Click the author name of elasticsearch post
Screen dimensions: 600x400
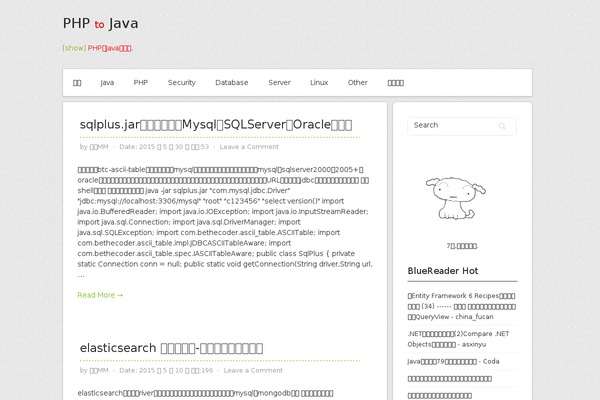(x=99, y=371)
